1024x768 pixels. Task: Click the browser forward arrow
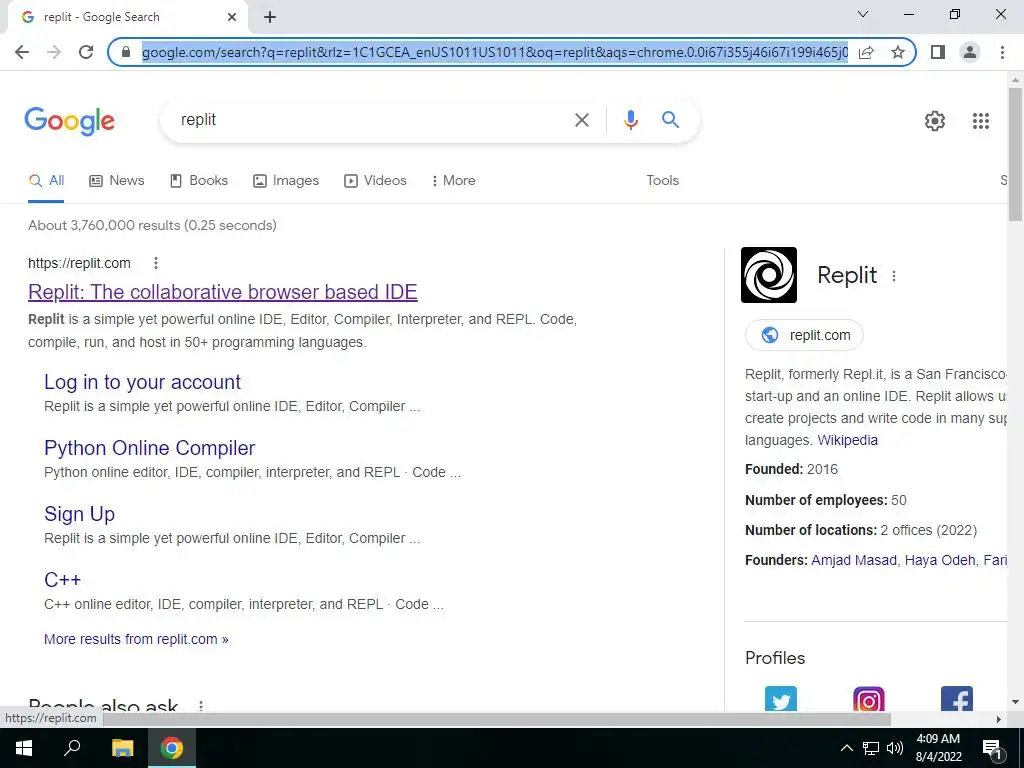(54, 52)
